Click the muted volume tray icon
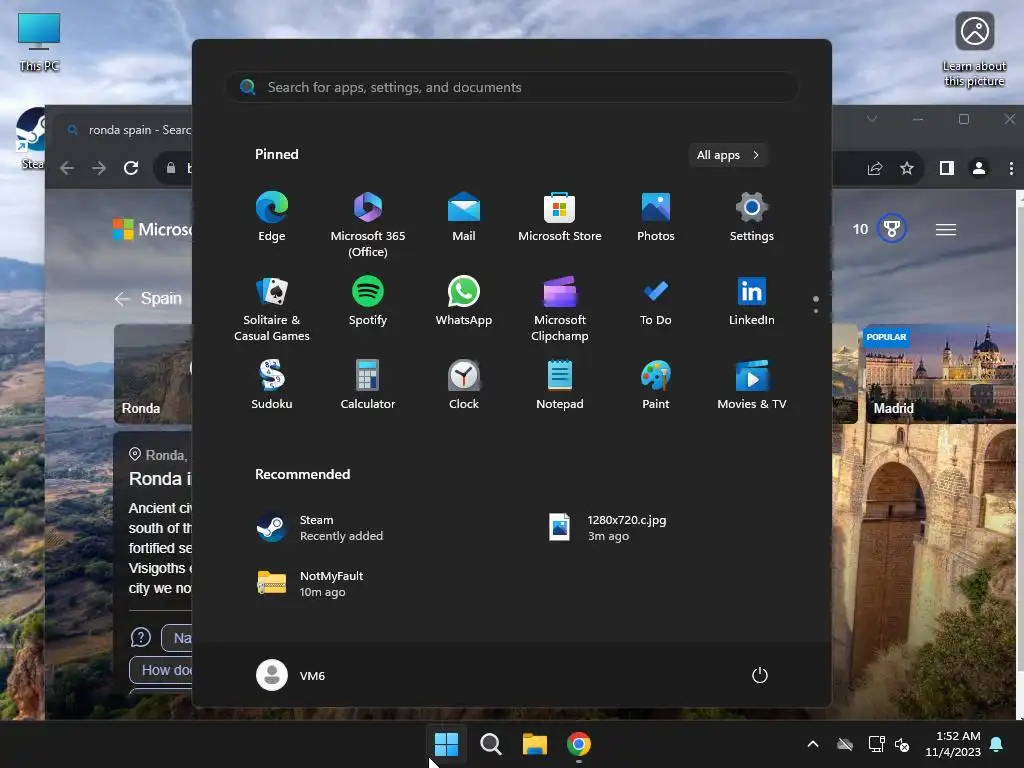 pyautogui.click(x=903, y=744)
